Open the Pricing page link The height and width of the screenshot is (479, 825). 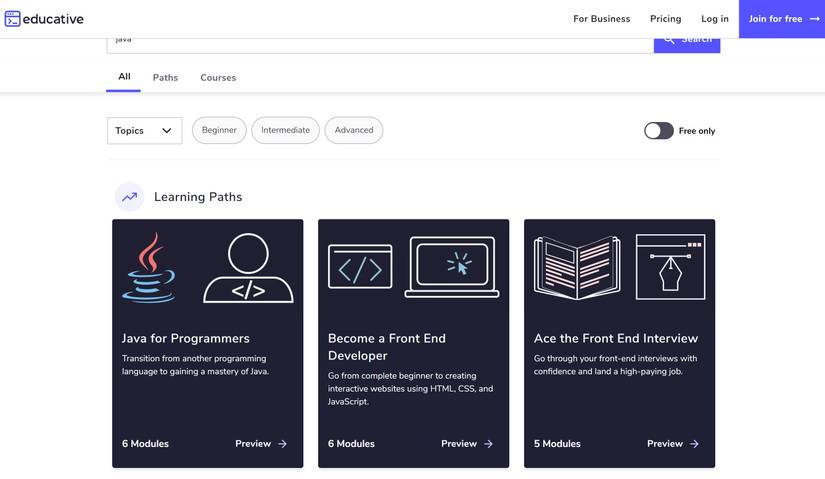[x=665, y=19]
